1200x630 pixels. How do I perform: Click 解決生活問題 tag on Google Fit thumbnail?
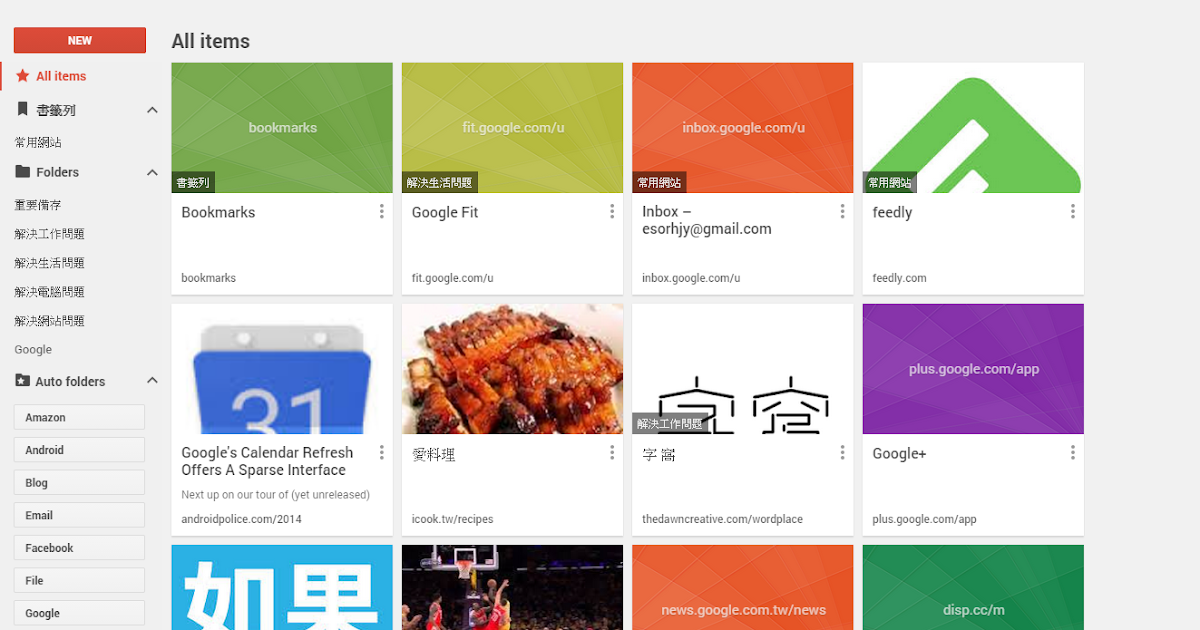tap(440, 183)
